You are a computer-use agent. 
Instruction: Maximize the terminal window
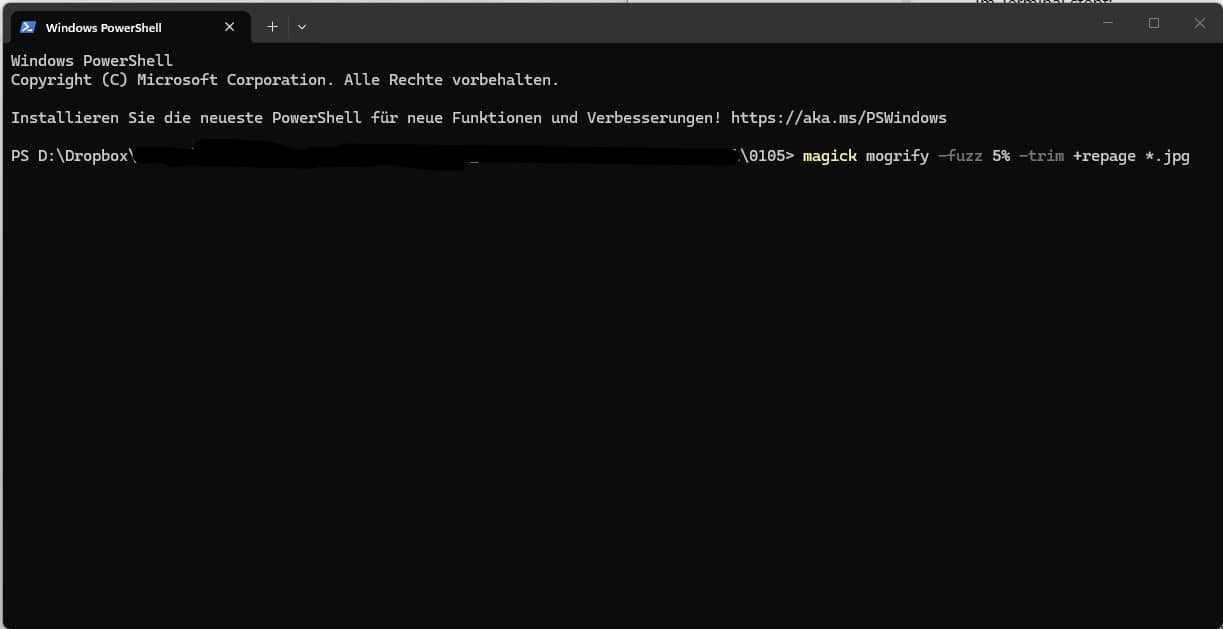[1153, 23]
